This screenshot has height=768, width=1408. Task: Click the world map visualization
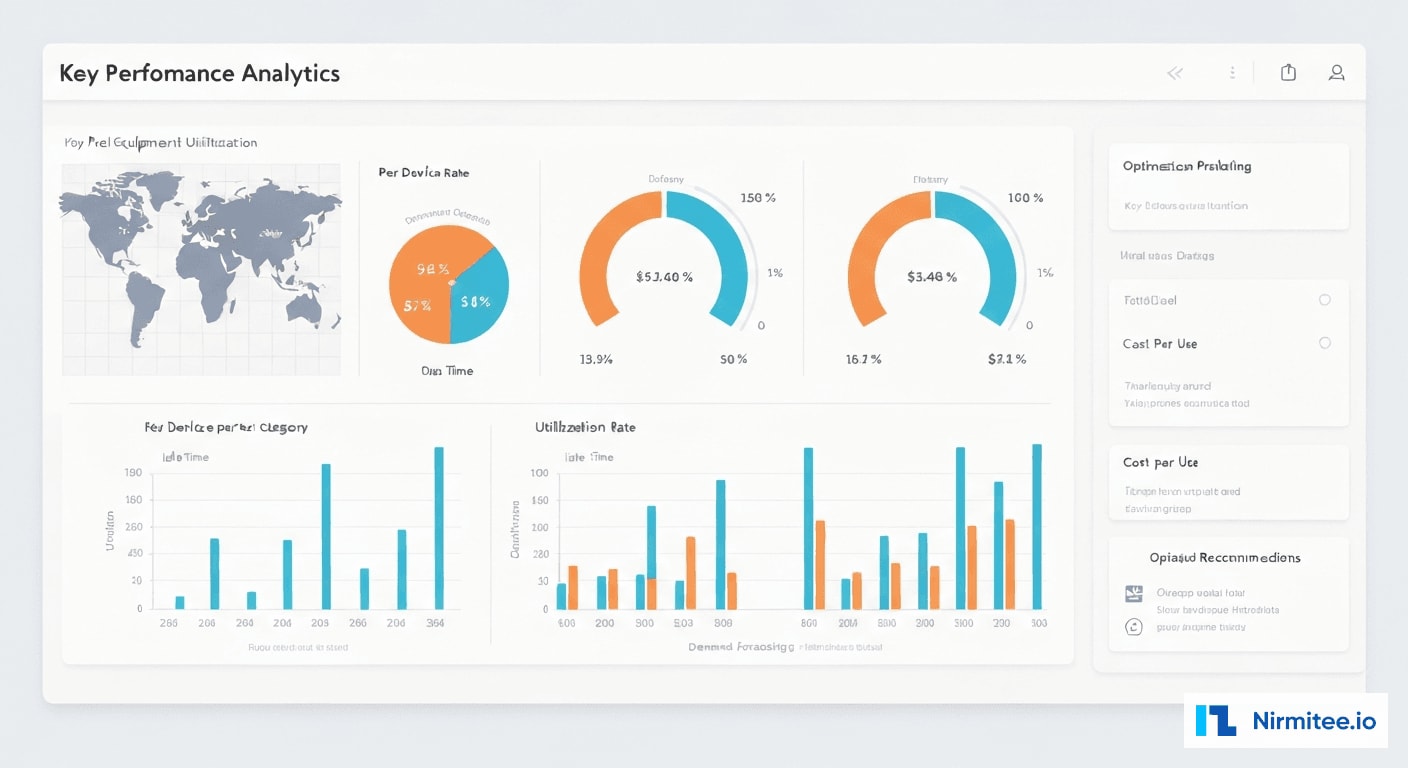[200, 268]
